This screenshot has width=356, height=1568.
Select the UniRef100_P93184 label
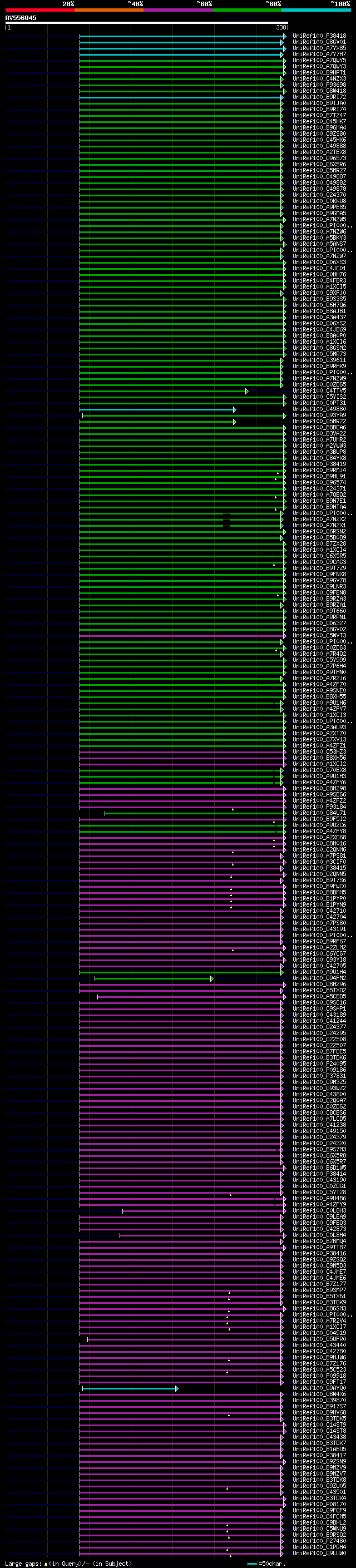(x=319, y=807)
